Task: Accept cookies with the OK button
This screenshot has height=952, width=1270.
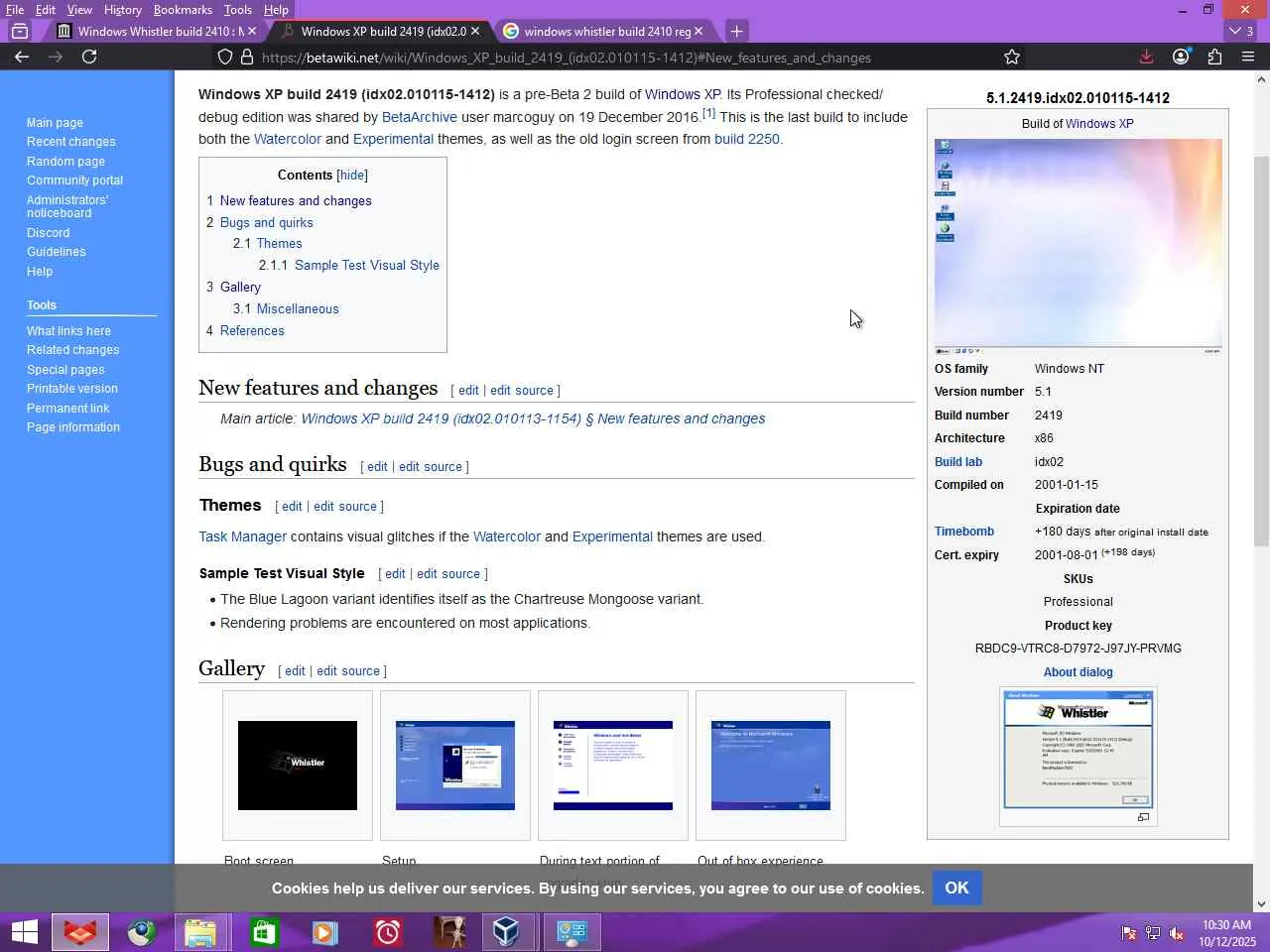Action: tap(956, 888)
